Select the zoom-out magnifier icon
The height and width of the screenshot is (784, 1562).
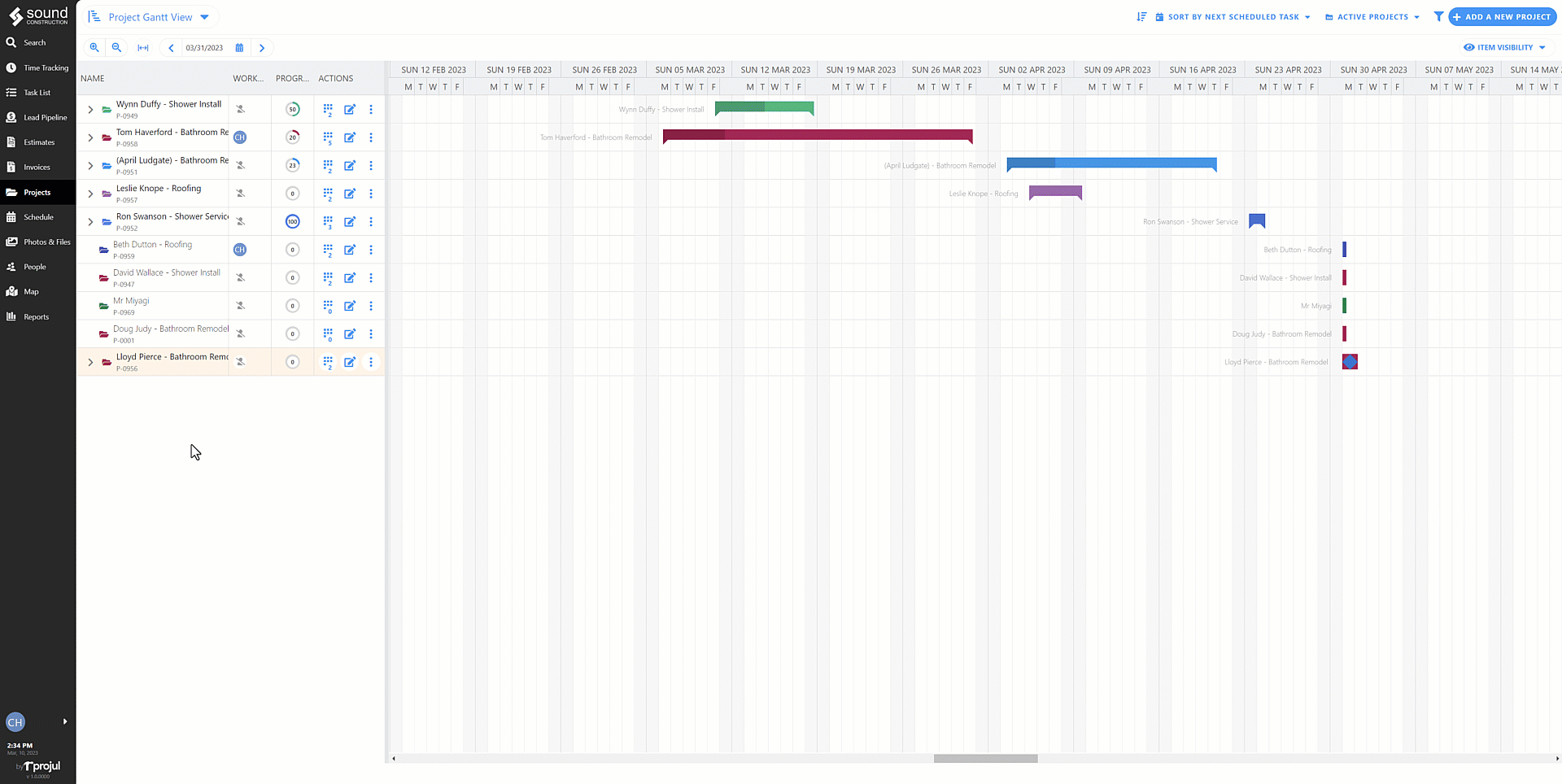coord(116,47)
